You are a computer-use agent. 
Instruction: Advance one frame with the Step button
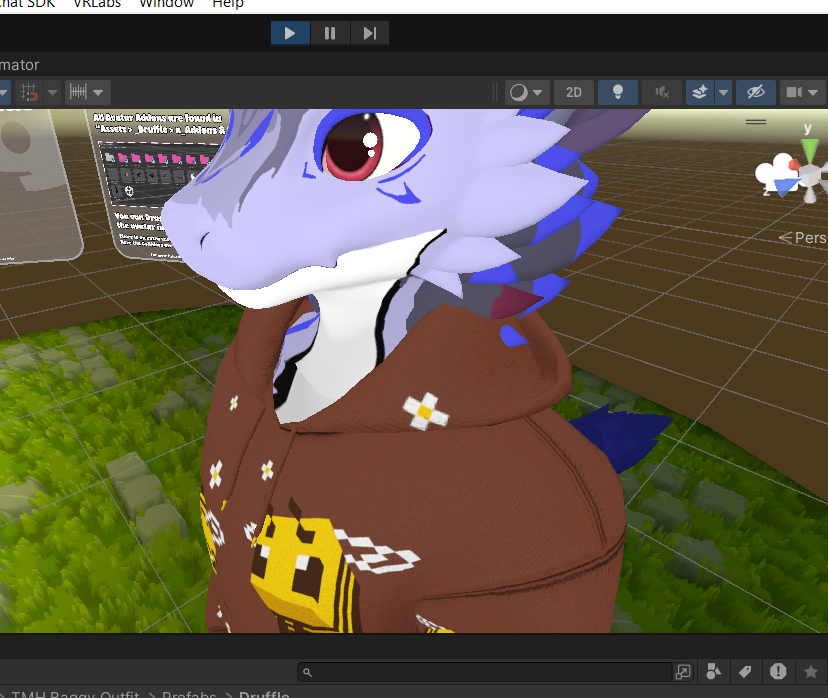click(x=370, y=33)
